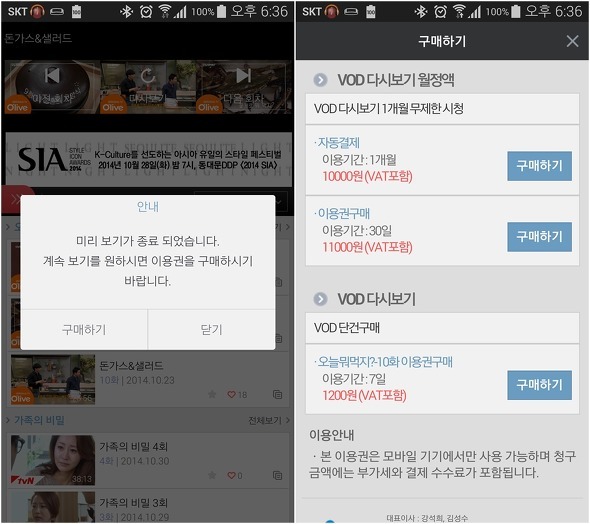The width and height of the screenshot is (590, 524).
Task: Tap the circular arrow beside VOD 다시보기 월정액
Action: [320, 80]
